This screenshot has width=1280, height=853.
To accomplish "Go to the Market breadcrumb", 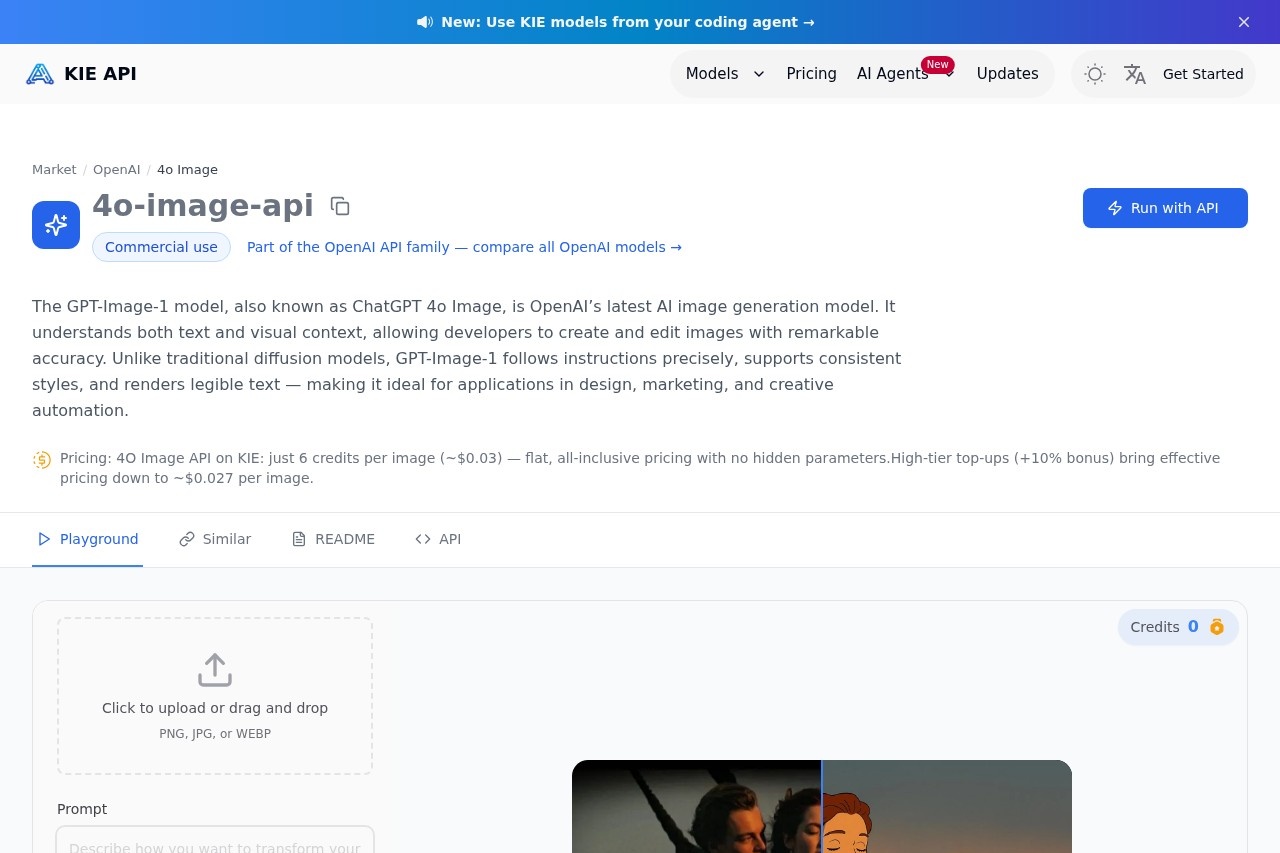I will 54,170.
